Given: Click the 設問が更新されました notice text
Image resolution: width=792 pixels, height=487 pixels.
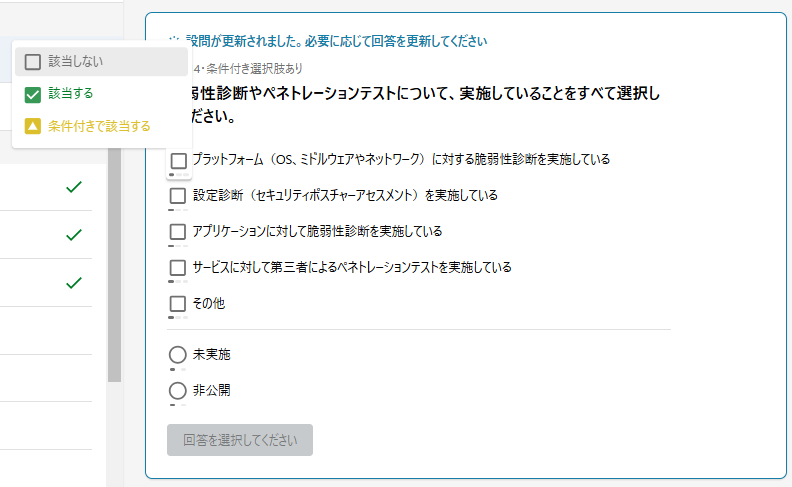Looking at the screenshot, I should (336, 41).
